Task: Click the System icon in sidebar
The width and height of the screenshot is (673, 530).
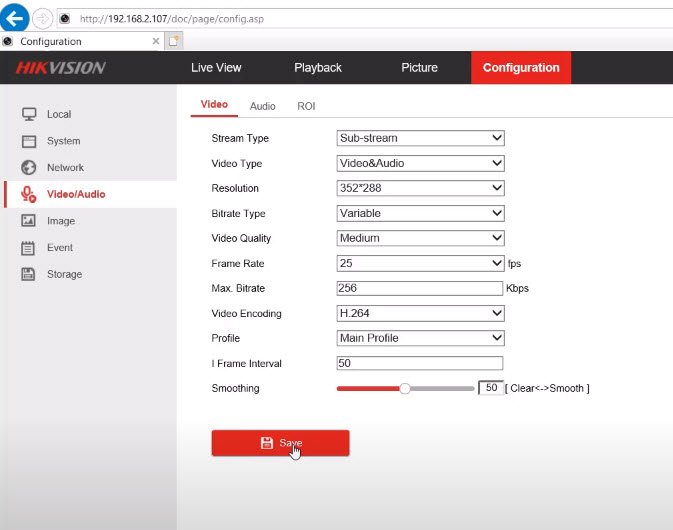Action: [x=29, y=141]
